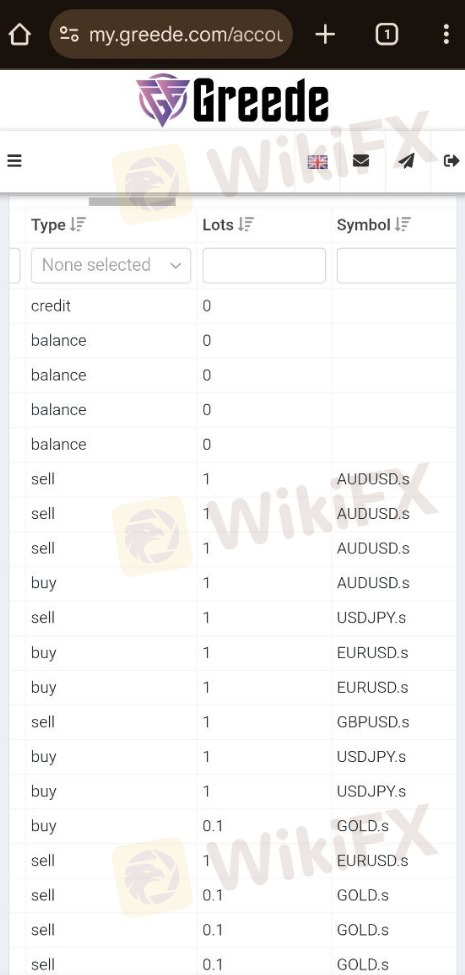The height and width of the screenshot is (975, 465).
Task: Select the GBPUSD.s sell row
Action: click(x=233, y=722)
